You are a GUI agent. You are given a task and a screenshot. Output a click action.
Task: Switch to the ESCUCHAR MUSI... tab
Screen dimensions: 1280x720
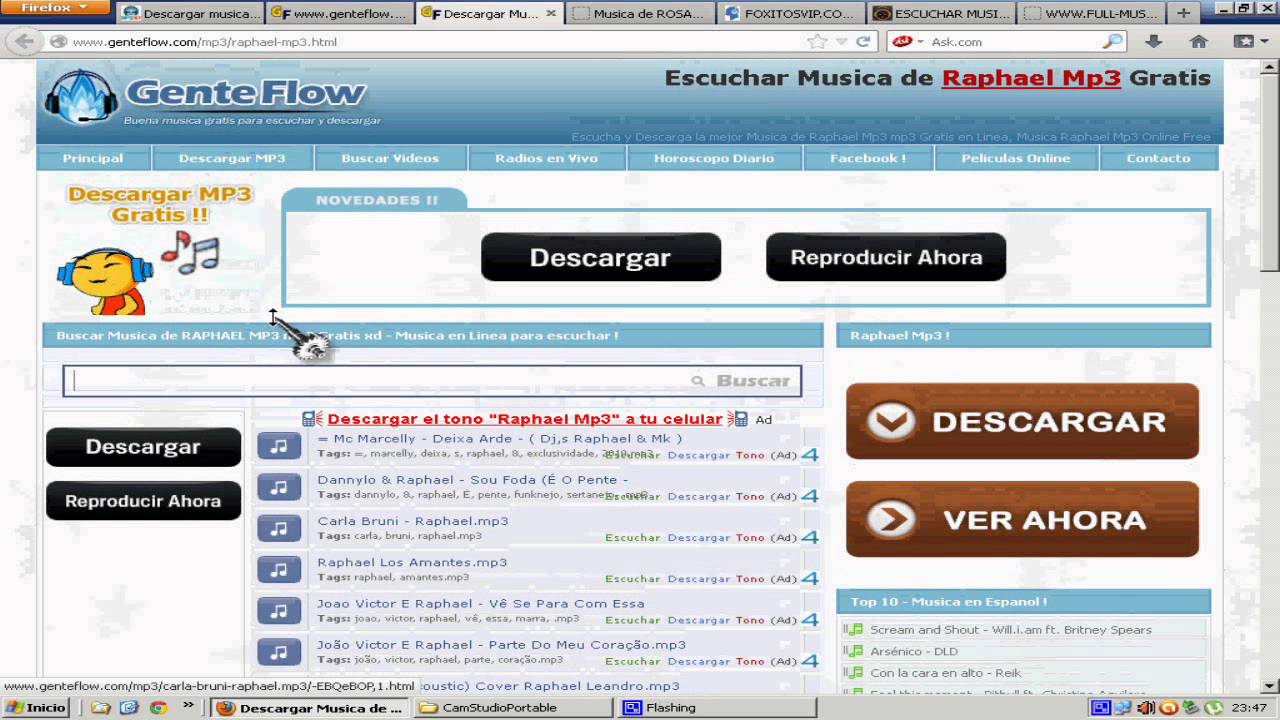coord(940,14)
